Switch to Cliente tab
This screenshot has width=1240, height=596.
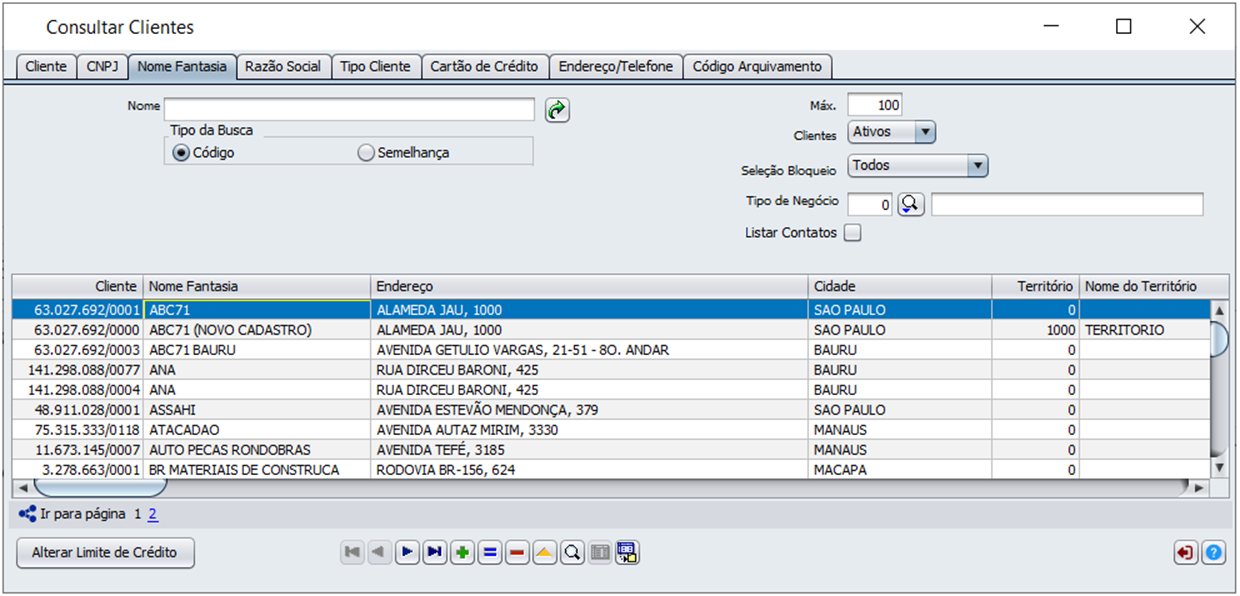(x=46, y=66)
